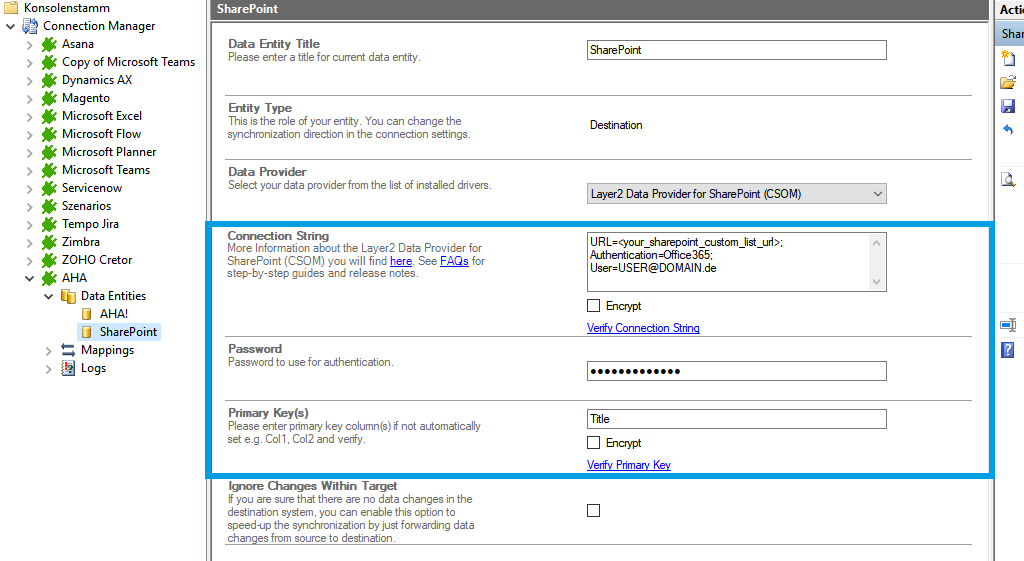Click the connection string scrollbar down arrow
This screenshot has height=561, width=1024.
pyautogui.click(x=878, y=283)
